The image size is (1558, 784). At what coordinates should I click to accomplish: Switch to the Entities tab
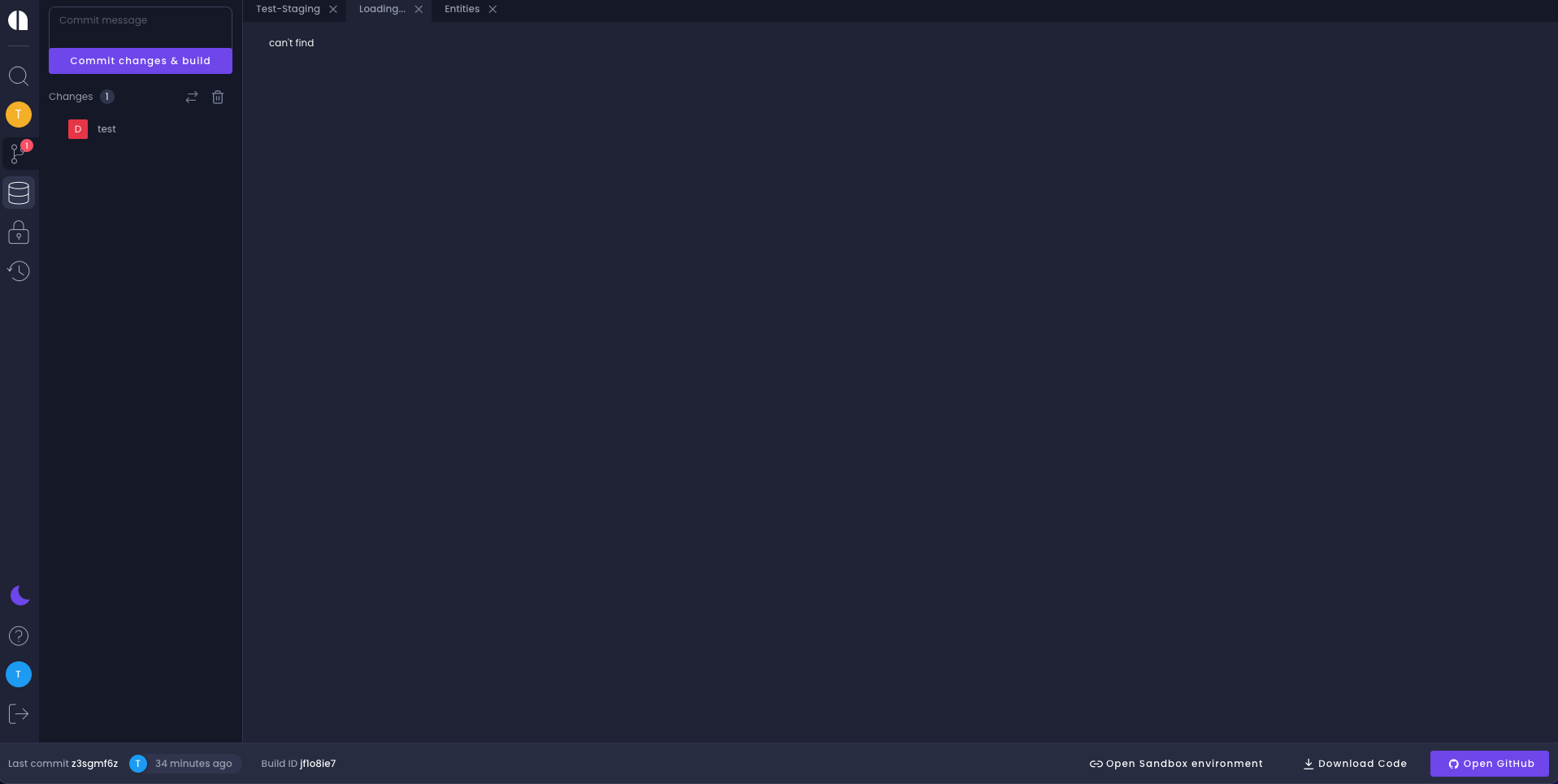click(x=462, y=9)
